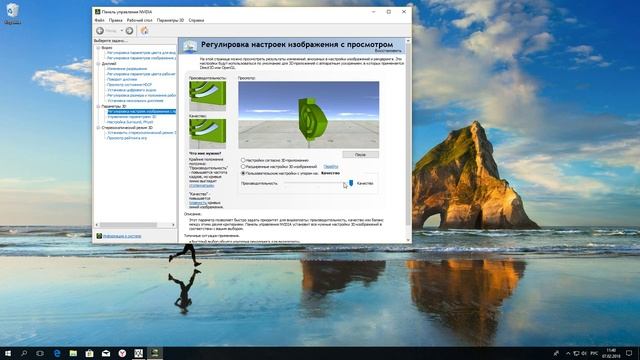Collapse the Параметры 3D tree section
Viewport: 640px width, 360px height.
point(98,106)
